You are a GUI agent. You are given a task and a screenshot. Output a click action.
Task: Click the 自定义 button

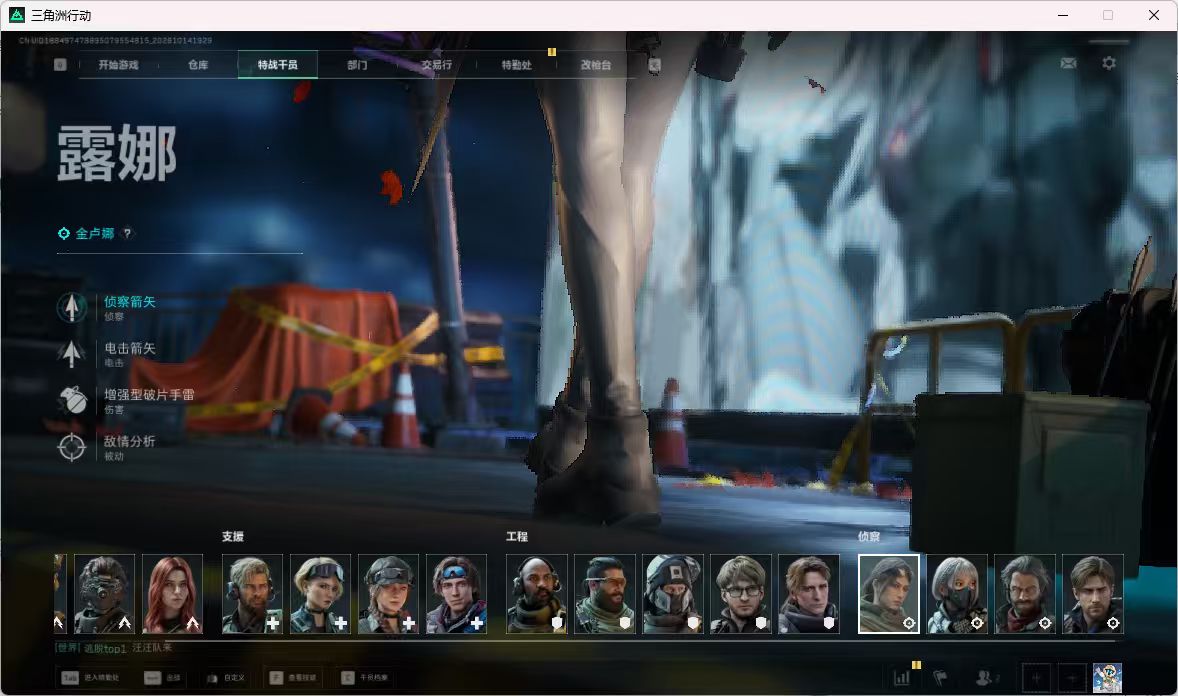coord(225,678)
